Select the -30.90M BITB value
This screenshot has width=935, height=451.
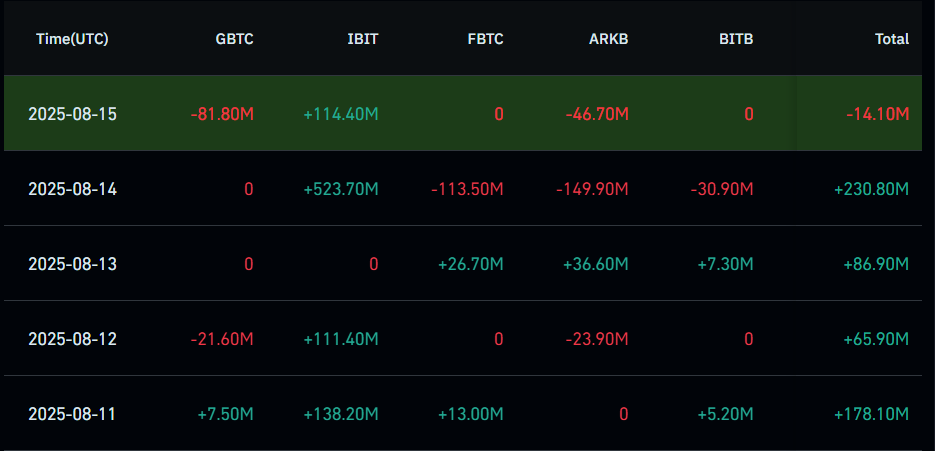(x=722, y=189)
